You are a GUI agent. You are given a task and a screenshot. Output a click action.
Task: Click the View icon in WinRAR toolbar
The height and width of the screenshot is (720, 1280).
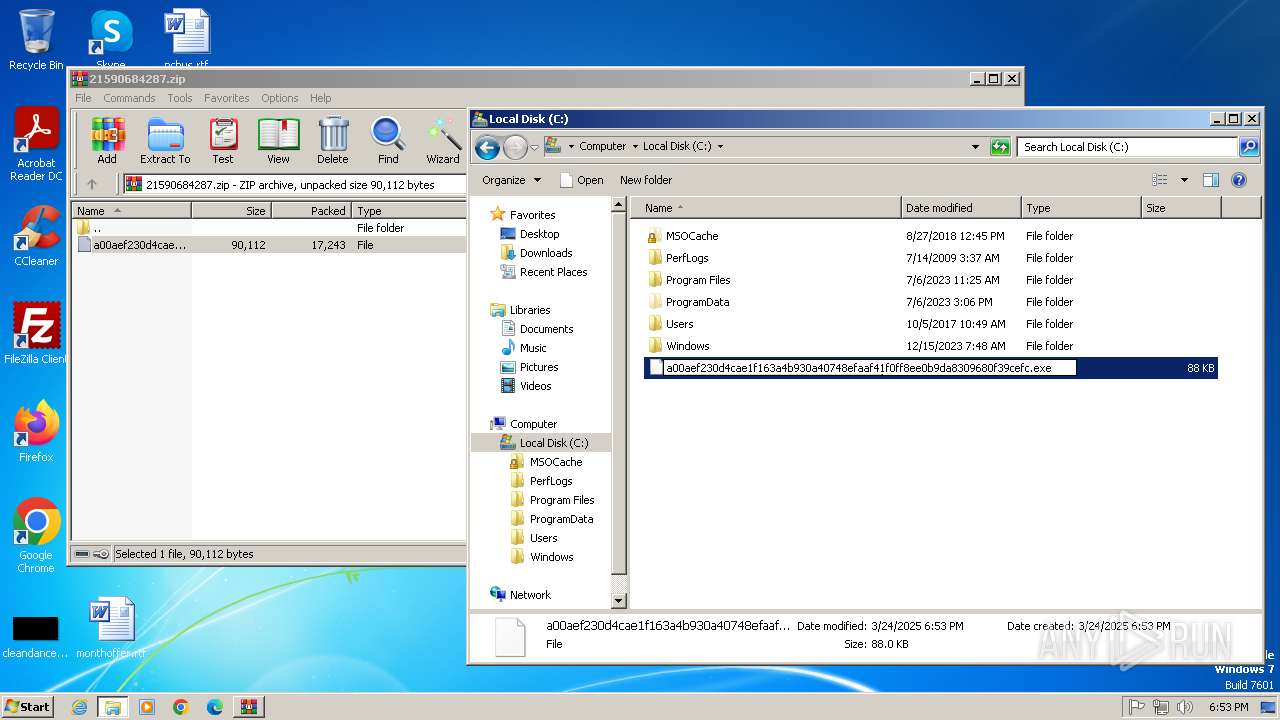[278, 141]
